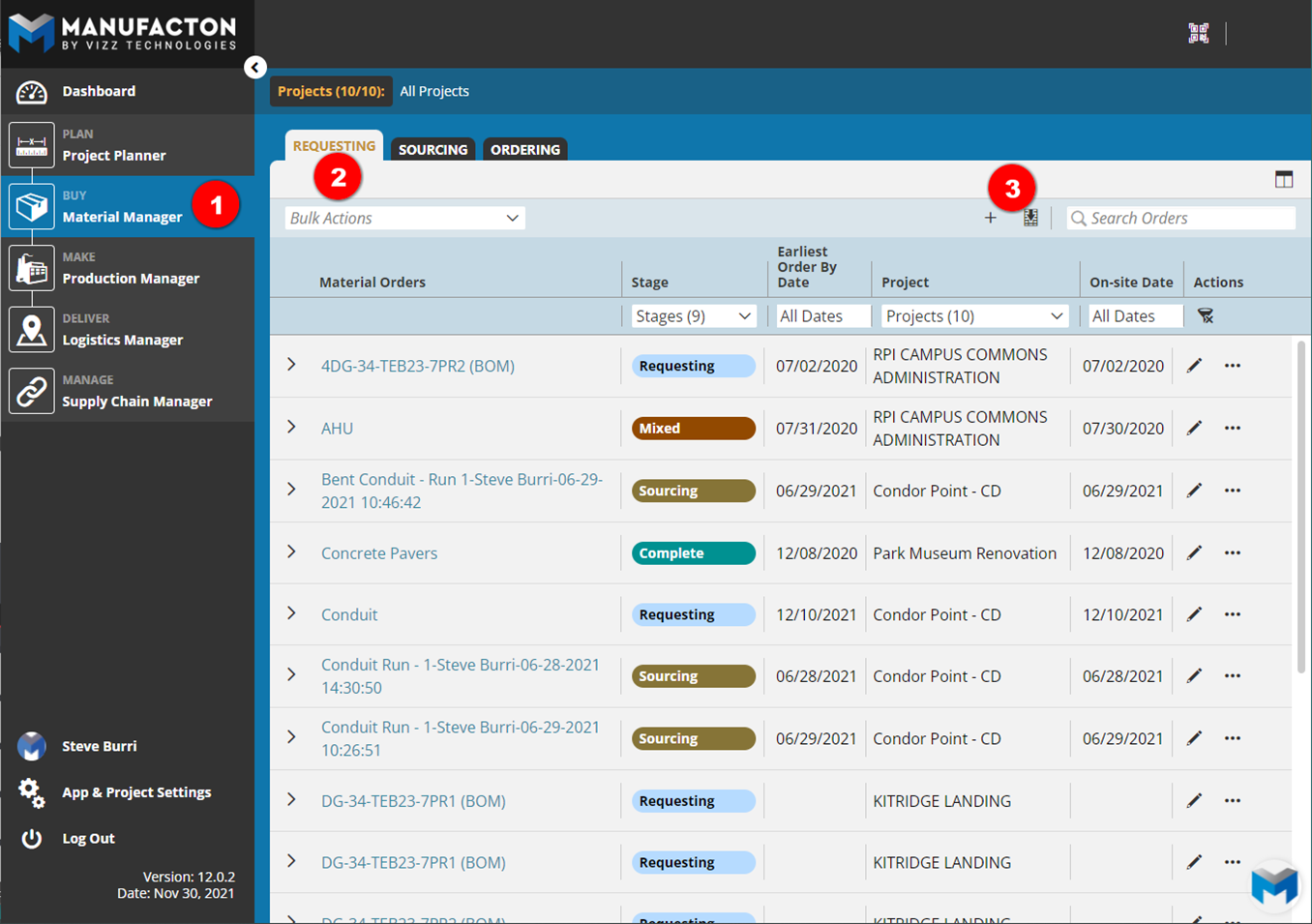Open the Stages (9) filter dropdown
This screenshot has height=924, width=1312.
693,316
